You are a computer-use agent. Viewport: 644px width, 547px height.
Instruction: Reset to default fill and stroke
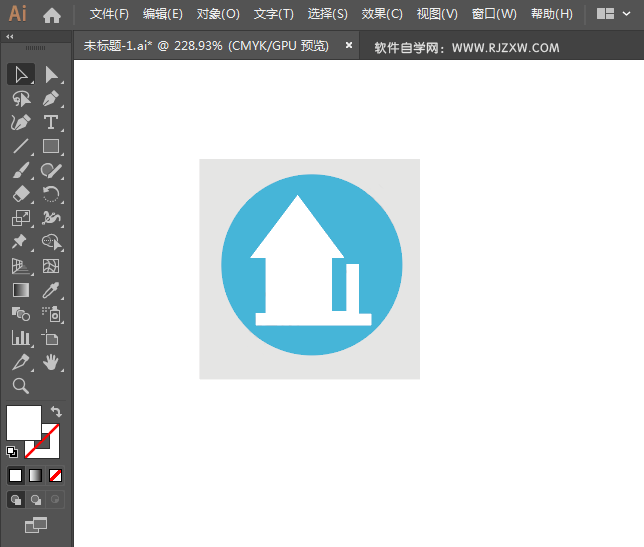12,452
